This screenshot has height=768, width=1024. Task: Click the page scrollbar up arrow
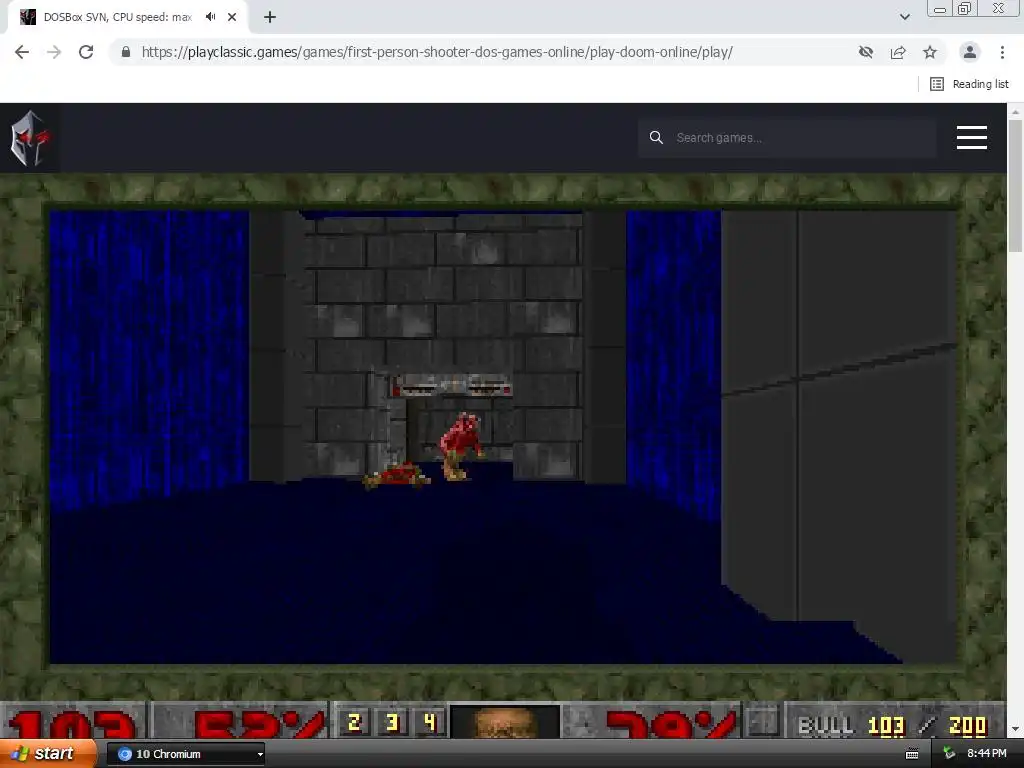[1015, 112]
